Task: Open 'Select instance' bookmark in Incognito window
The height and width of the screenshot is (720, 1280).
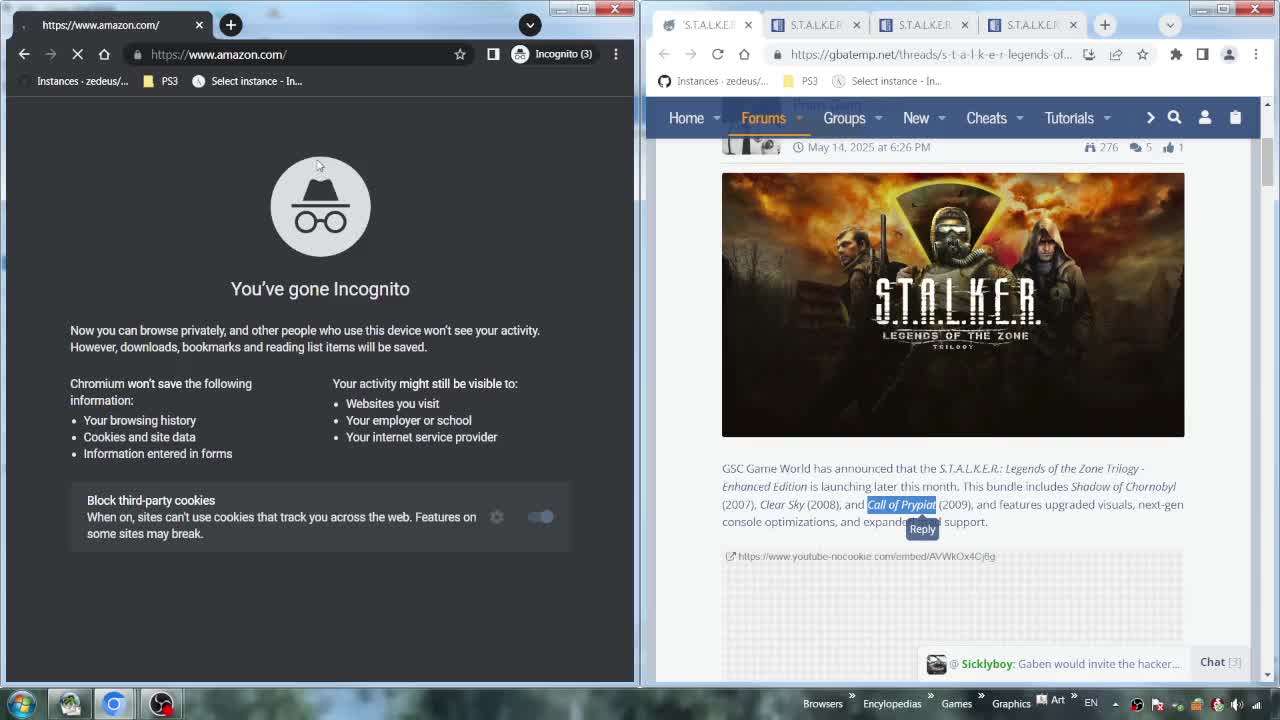Action: click(247, 81)
